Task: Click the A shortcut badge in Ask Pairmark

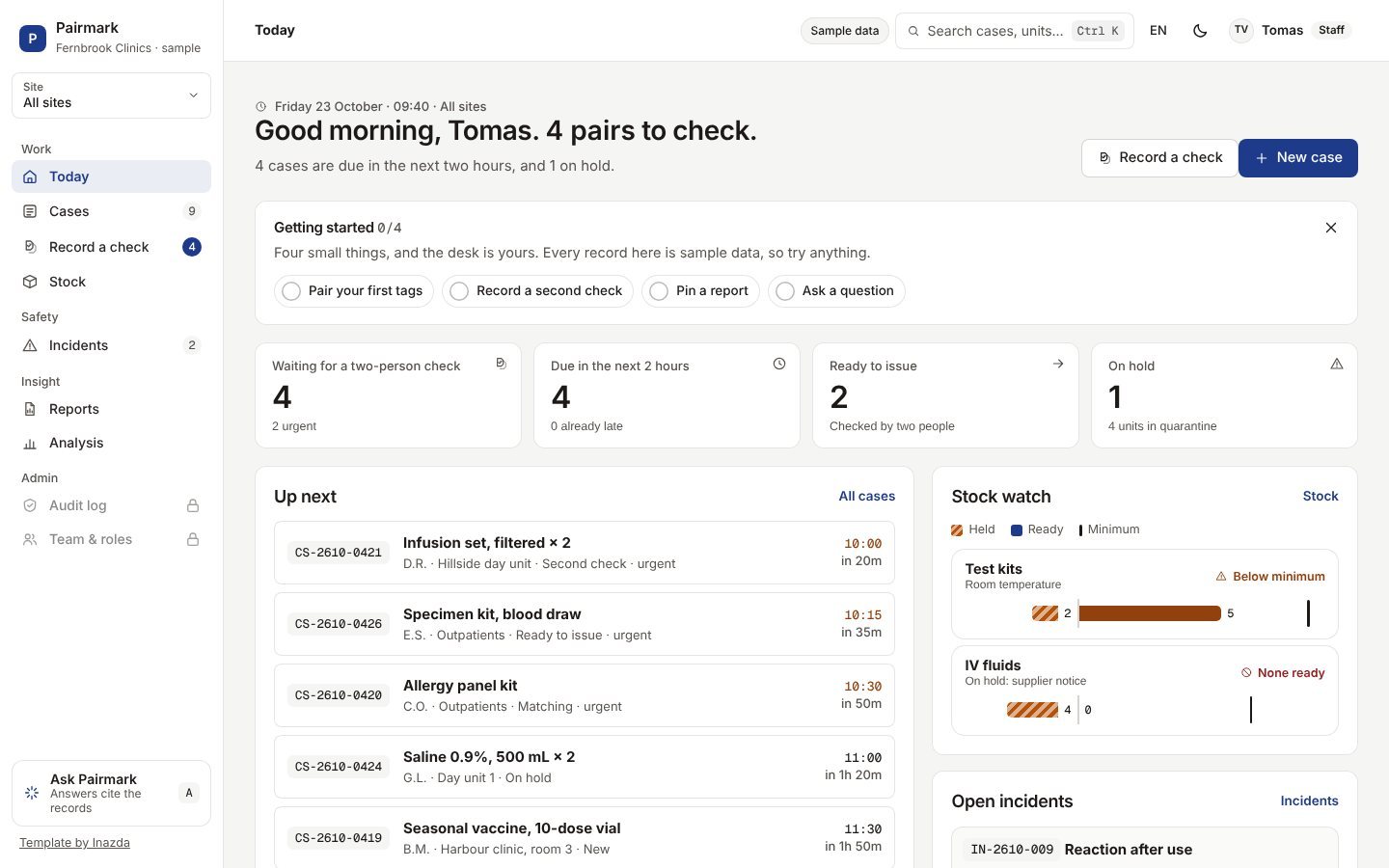Action: (x=189, y=793)
